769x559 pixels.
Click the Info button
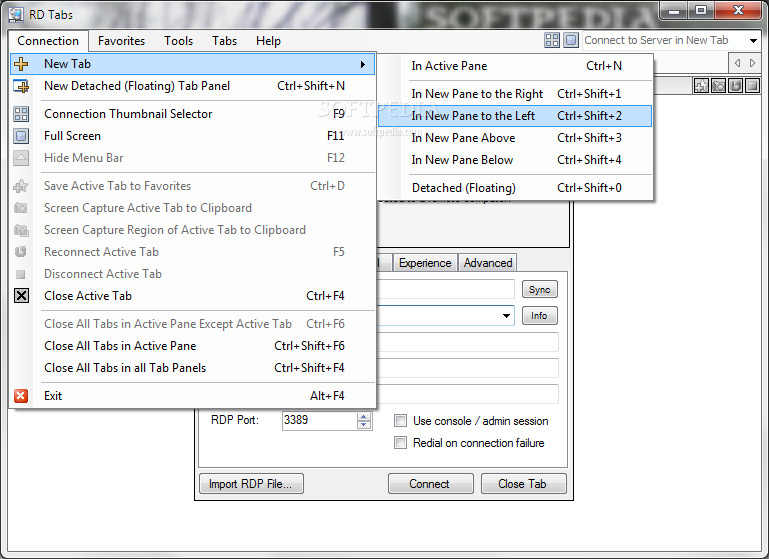539,316
